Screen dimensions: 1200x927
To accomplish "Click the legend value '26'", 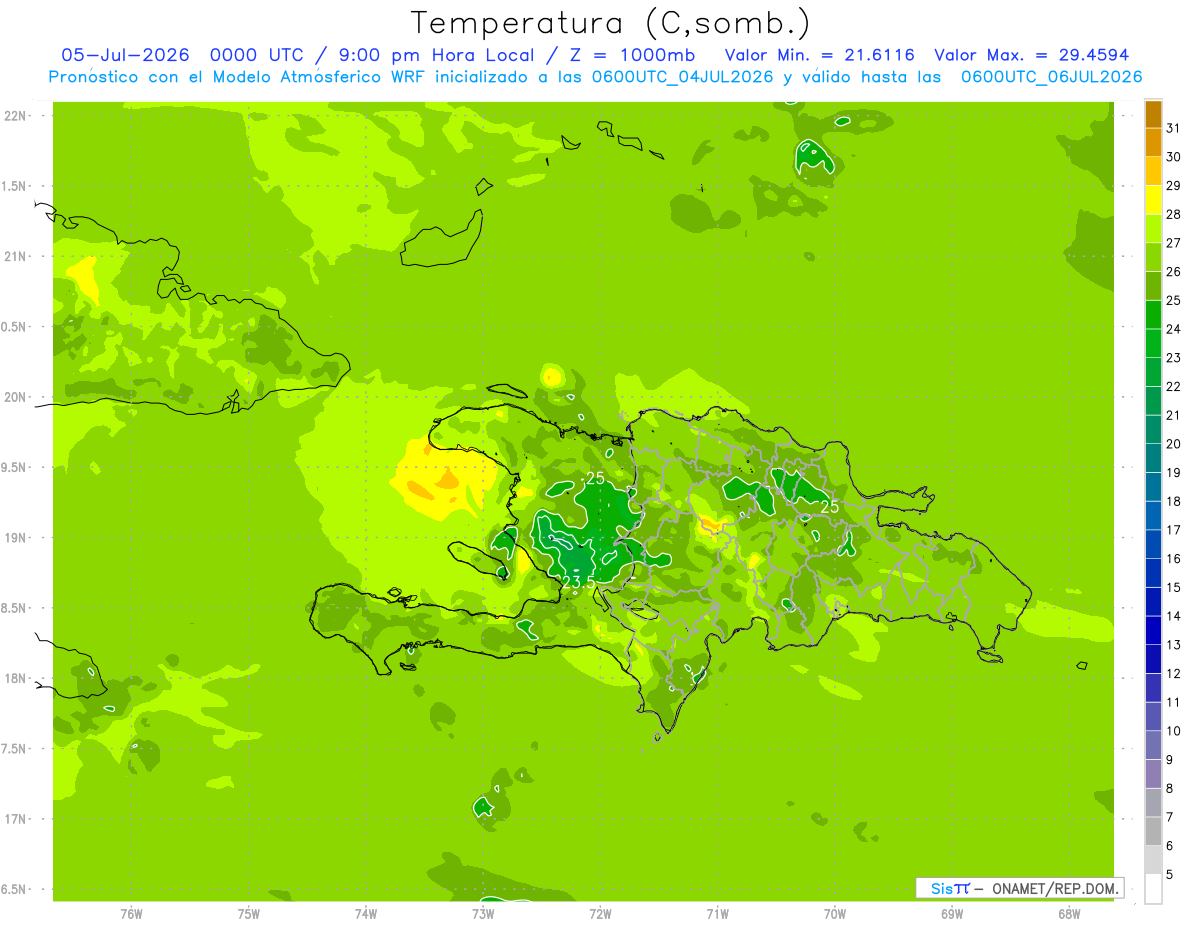I will point(1173,272).
